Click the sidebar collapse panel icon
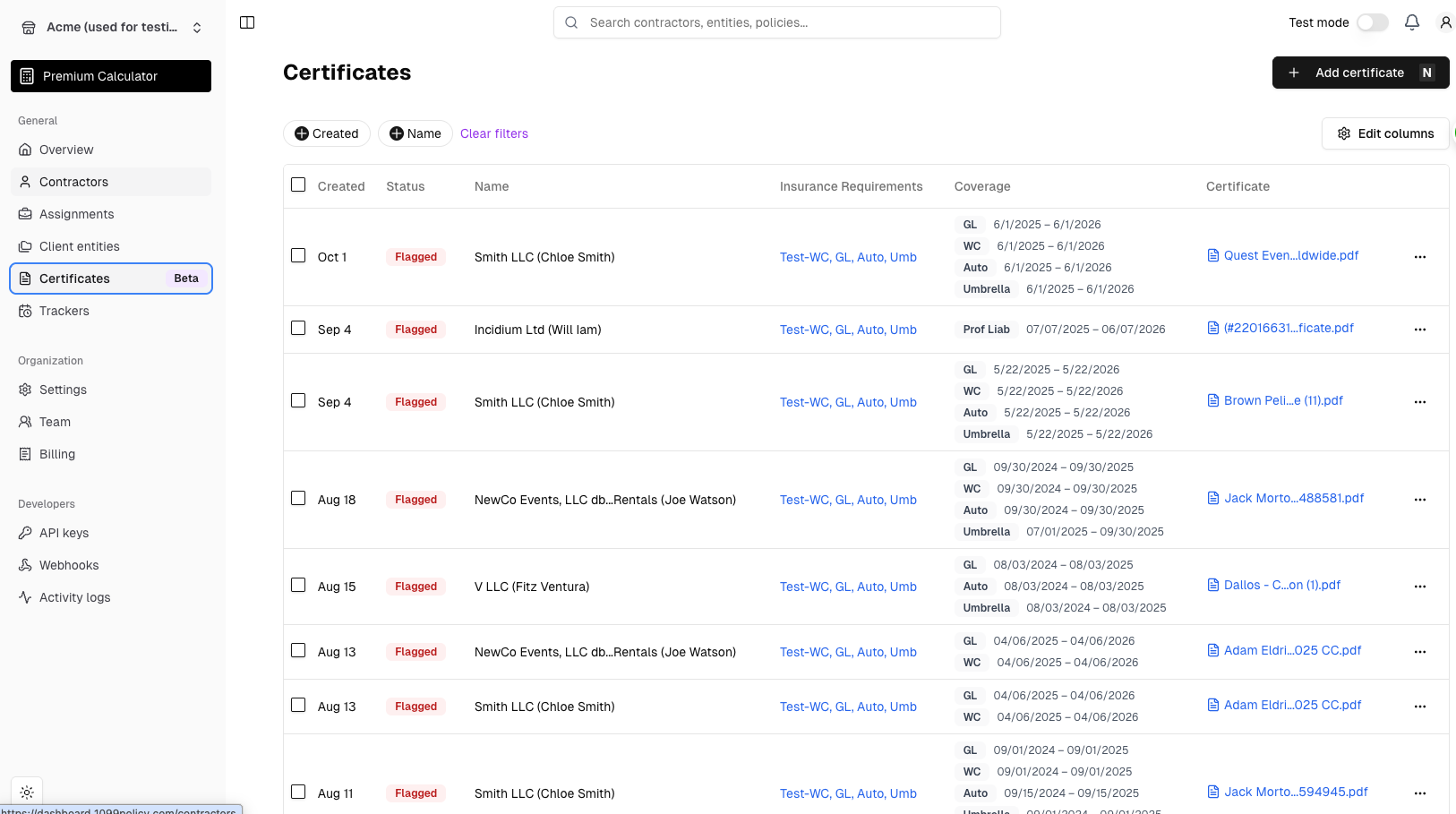This screenshot has width=1456, height=814. pos(247,22)
